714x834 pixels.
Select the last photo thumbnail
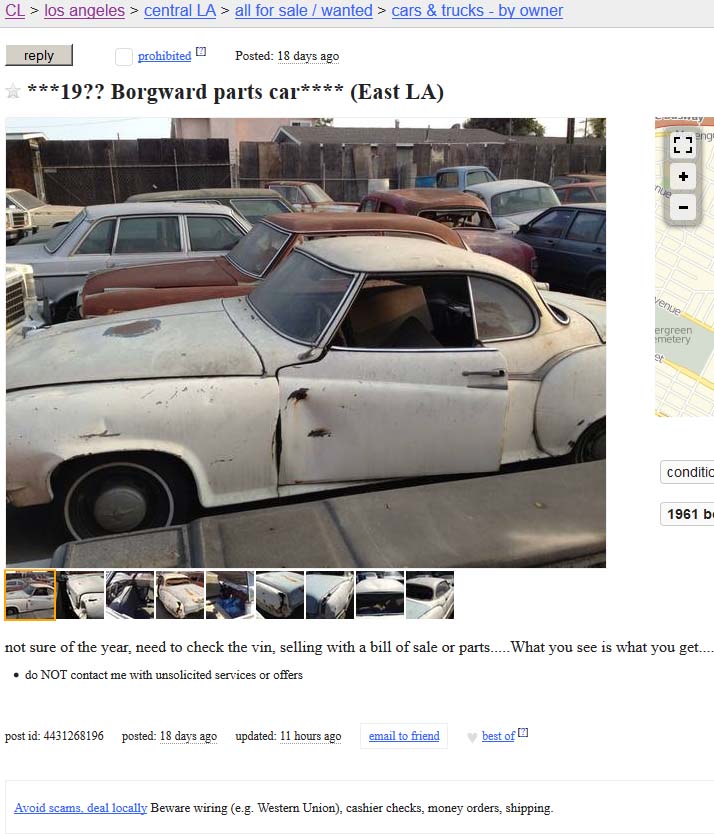click(430, 595)
